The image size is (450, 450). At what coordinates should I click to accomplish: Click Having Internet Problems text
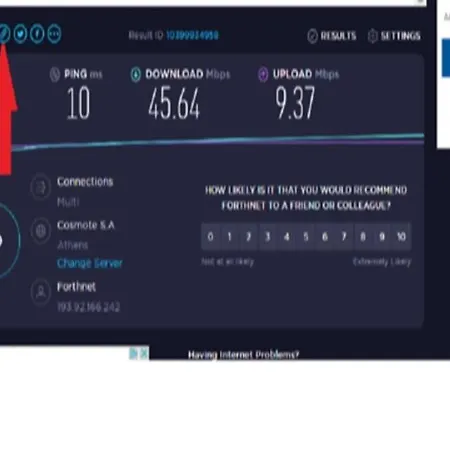[243, 355]
